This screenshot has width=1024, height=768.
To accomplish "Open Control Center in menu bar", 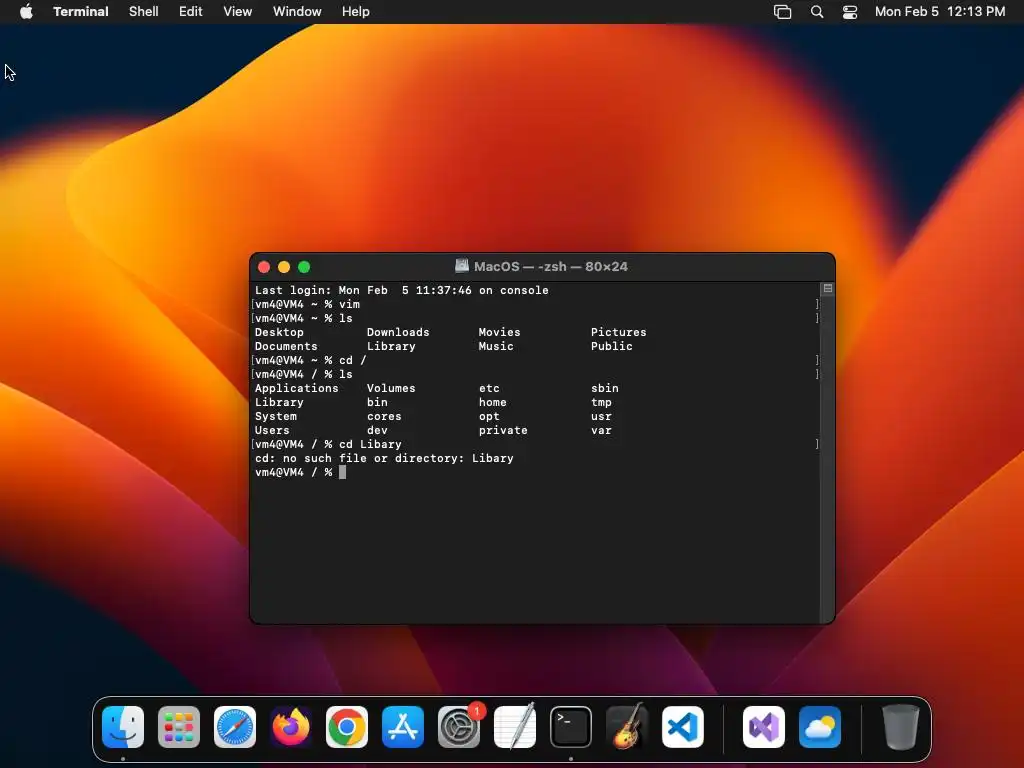I will [850, 12].
